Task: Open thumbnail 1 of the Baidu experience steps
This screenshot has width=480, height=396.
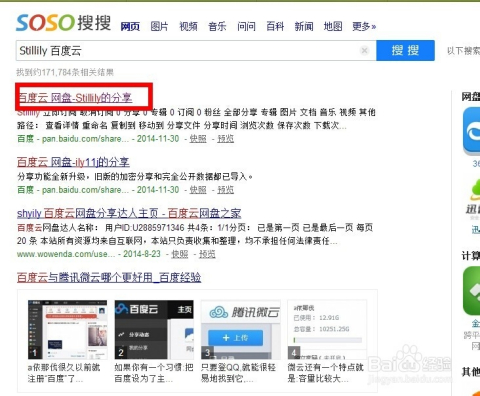Action: [68, 329]
